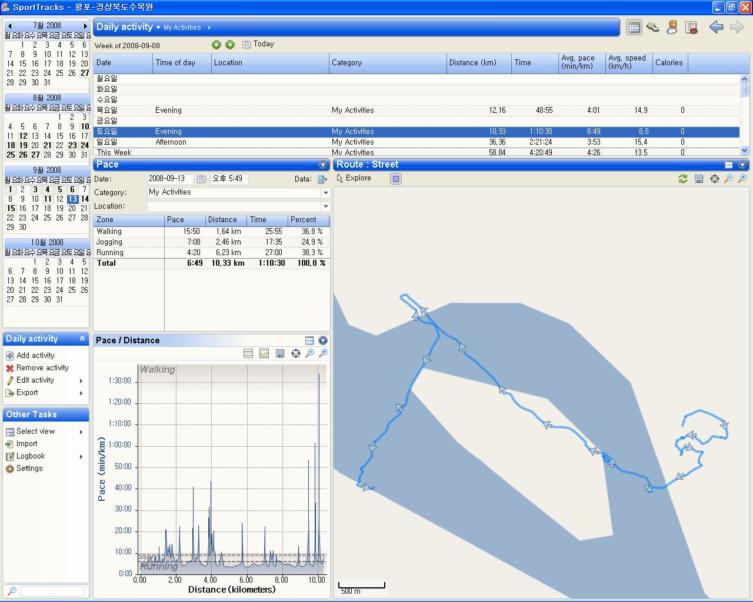This screenshot has height=602, width=753.
Task: Select the Running zone row
Action: [x=212, y=253]
